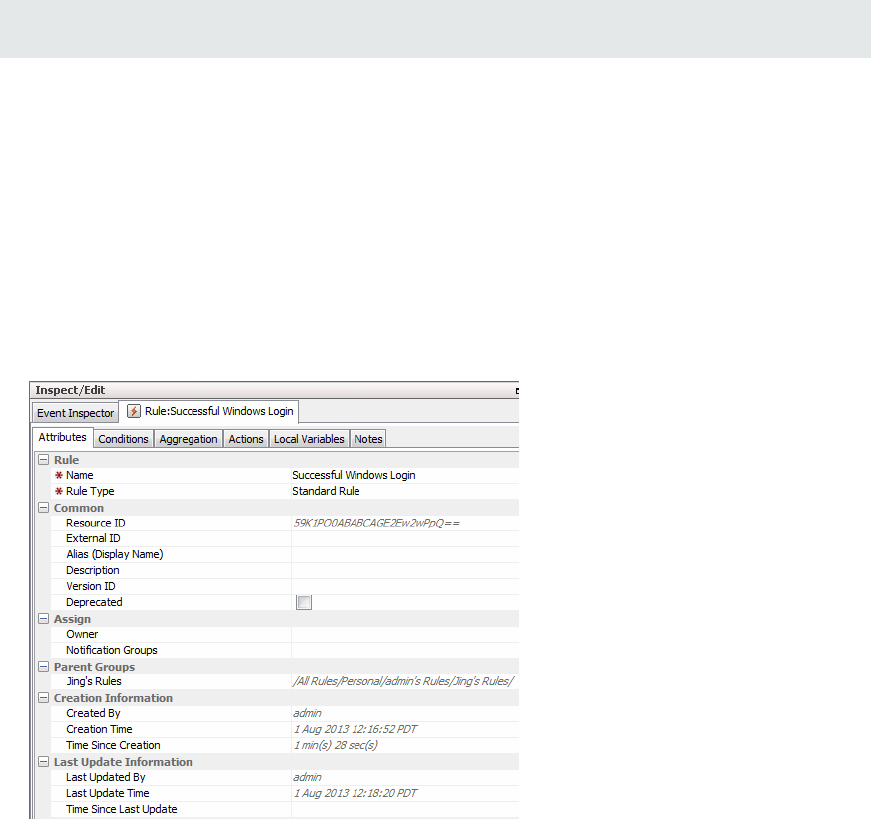This screenshot has width=871, height=819.
Task: Switch to the Aggregation tab
Action: (188, 439)
